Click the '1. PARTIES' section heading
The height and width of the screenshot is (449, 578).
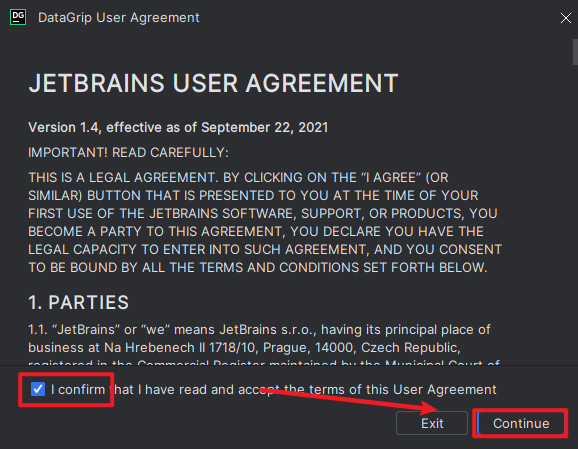point(79,302)
